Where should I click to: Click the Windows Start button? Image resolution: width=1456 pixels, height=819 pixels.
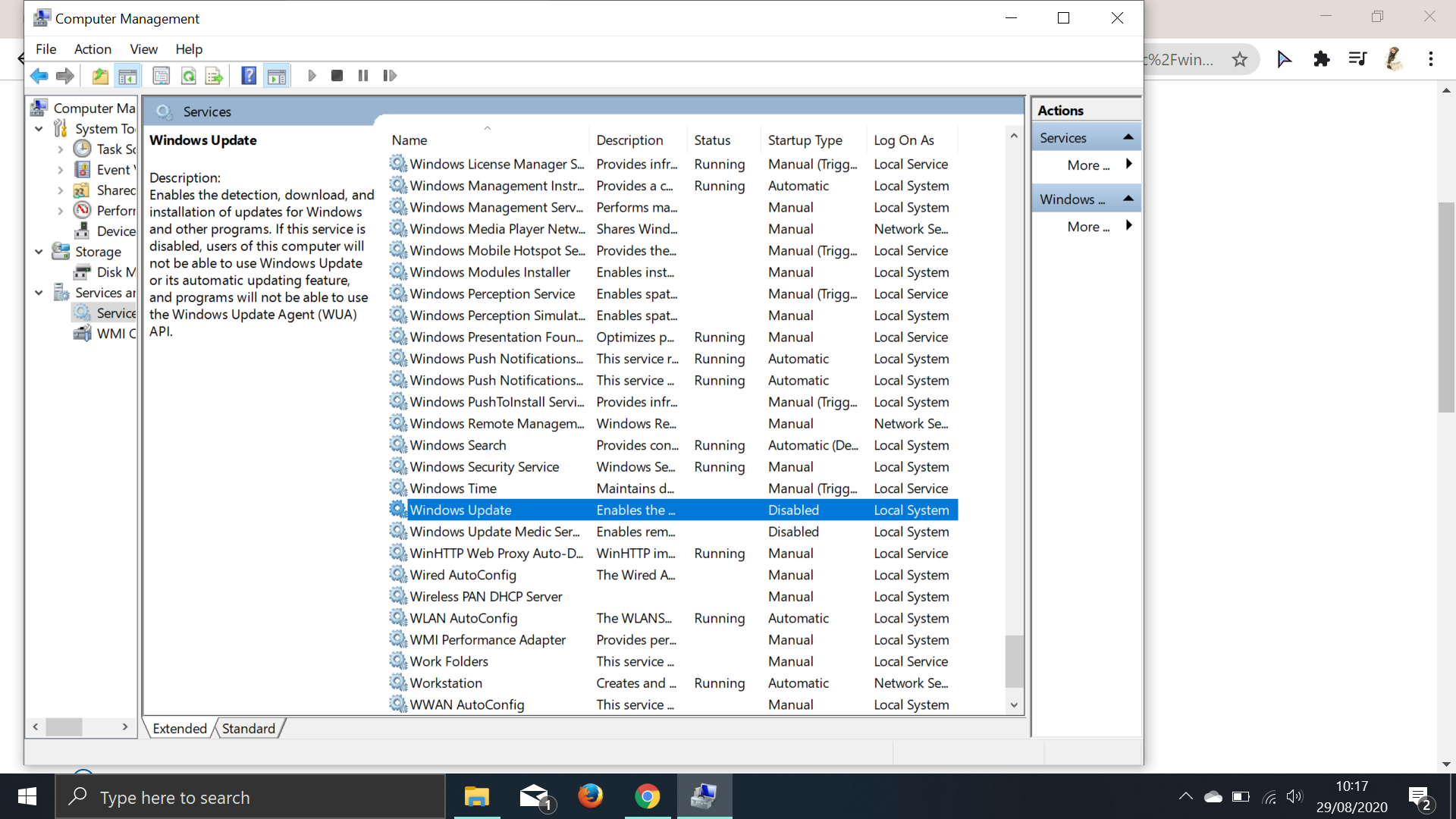coord(27,796)
